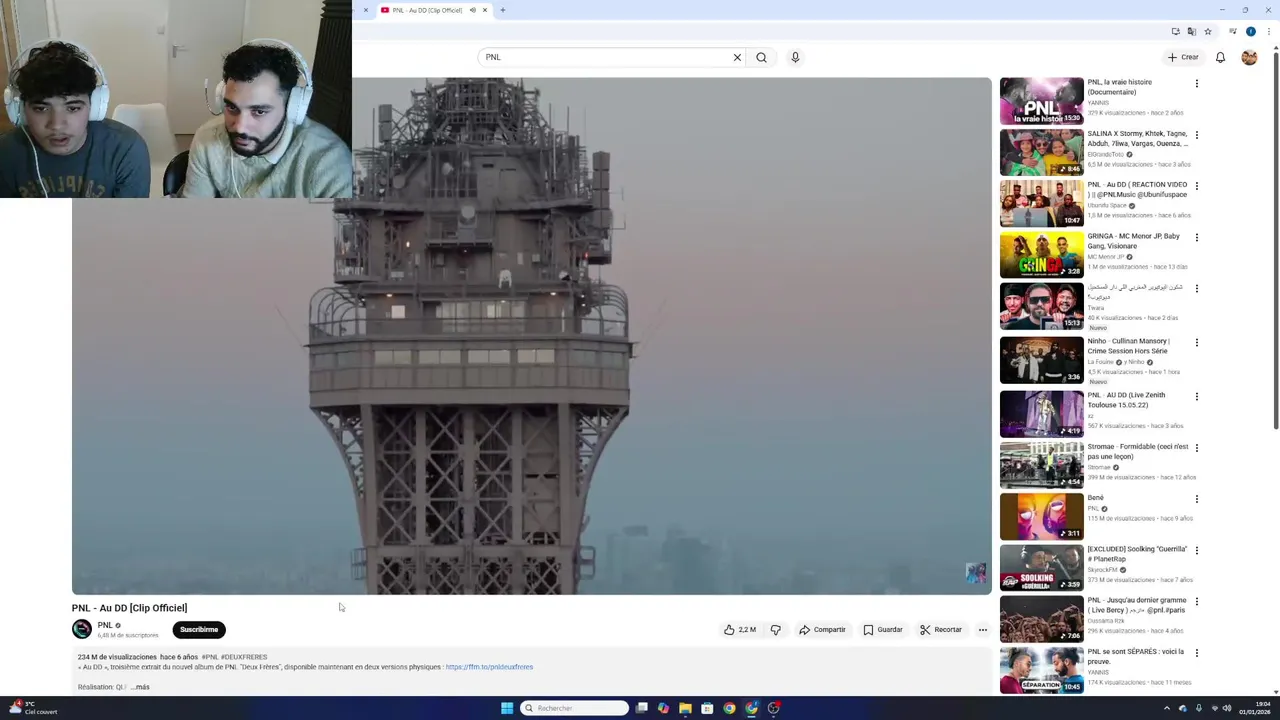Viewport: 1280px width, 720px height.
Task: Like the video with thumbs up
Action: (740, 630)
